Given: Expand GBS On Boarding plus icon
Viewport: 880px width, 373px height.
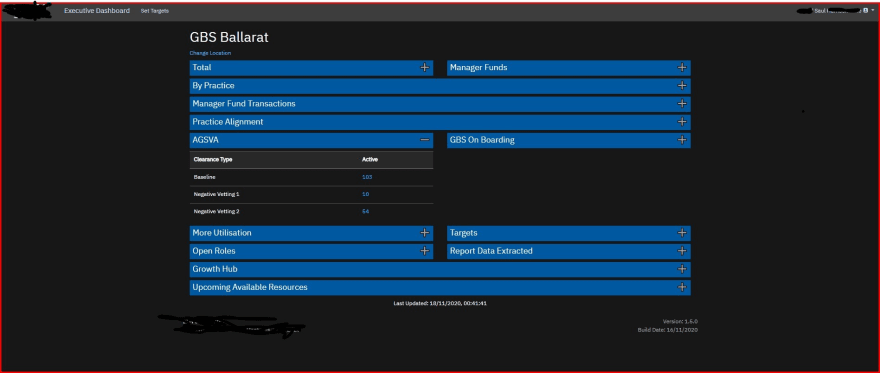Looking at the screenshot, I should 682,140.
